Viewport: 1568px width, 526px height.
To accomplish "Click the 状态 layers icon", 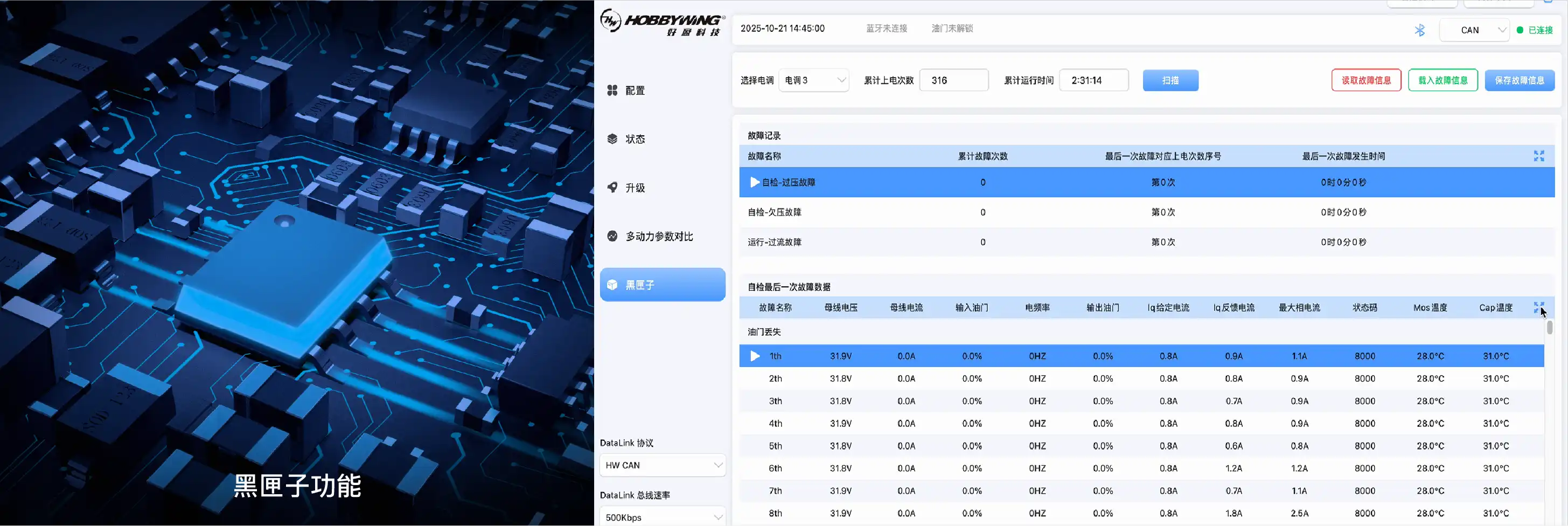I will tap(612, 139).
